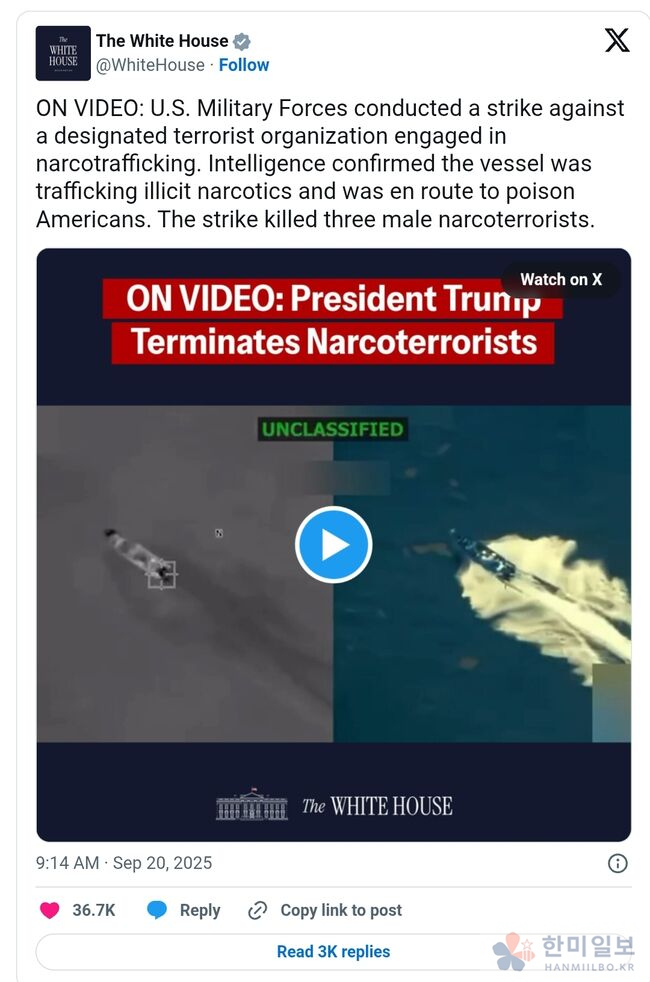This screenshot has height=982, width=650.
Task: Play the embedded video
Action: pyautogui.click(x=334, y=545)
